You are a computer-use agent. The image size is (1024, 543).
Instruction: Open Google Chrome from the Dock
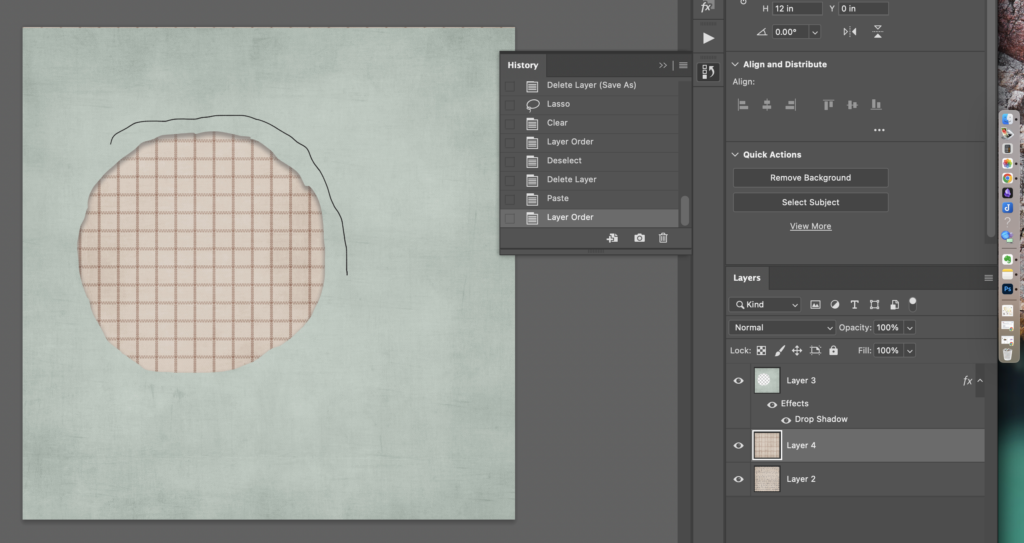(x=1008, y=178)
